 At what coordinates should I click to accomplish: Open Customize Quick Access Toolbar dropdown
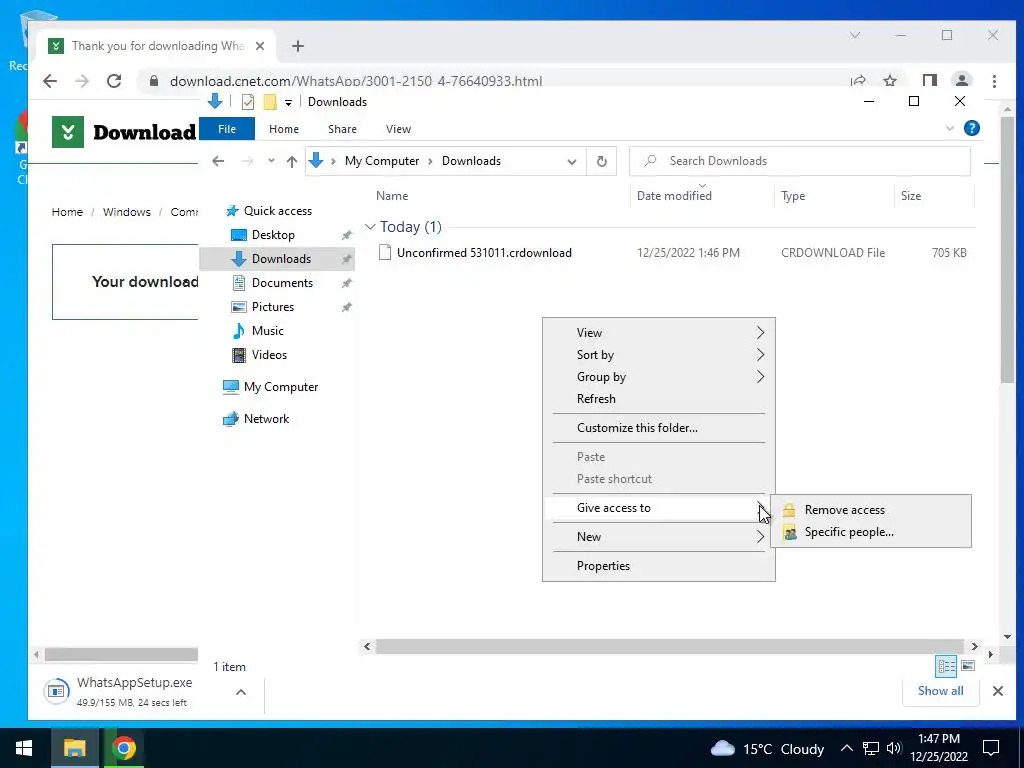point(288,103)
